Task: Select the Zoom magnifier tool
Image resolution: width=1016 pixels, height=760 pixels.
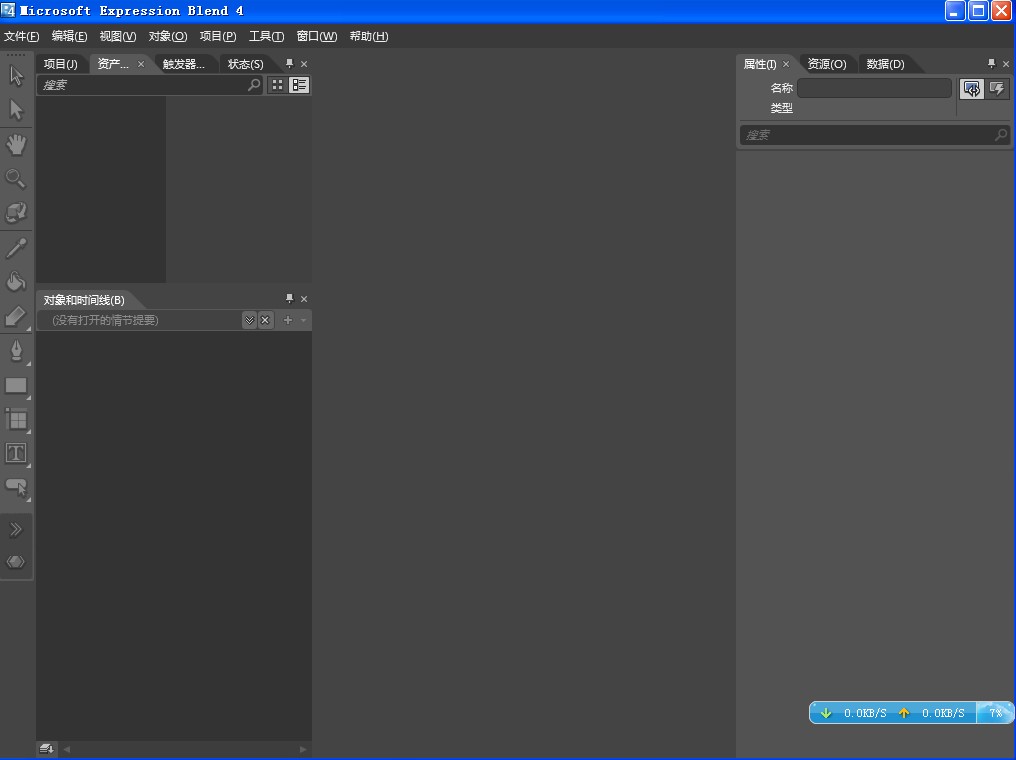Action: [x=16, y=178]
